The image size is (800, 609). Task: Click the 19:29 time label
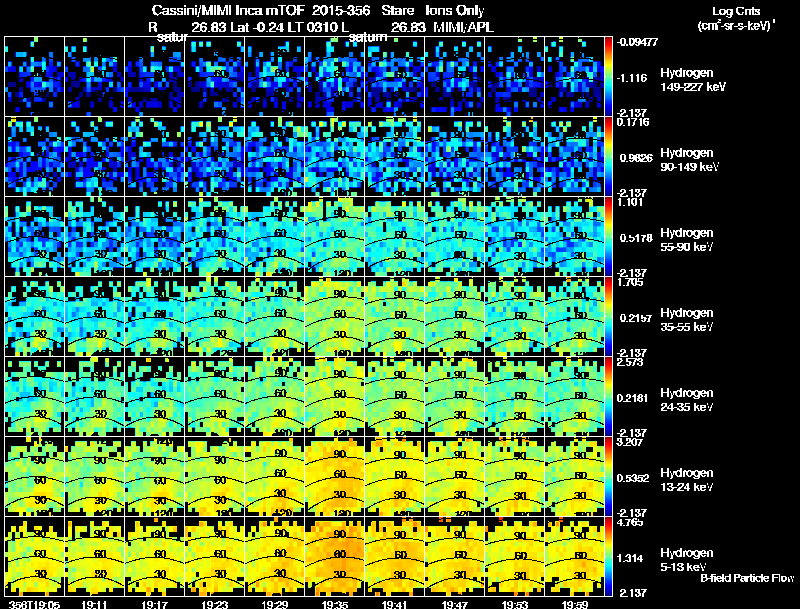(x=275, y=604)
